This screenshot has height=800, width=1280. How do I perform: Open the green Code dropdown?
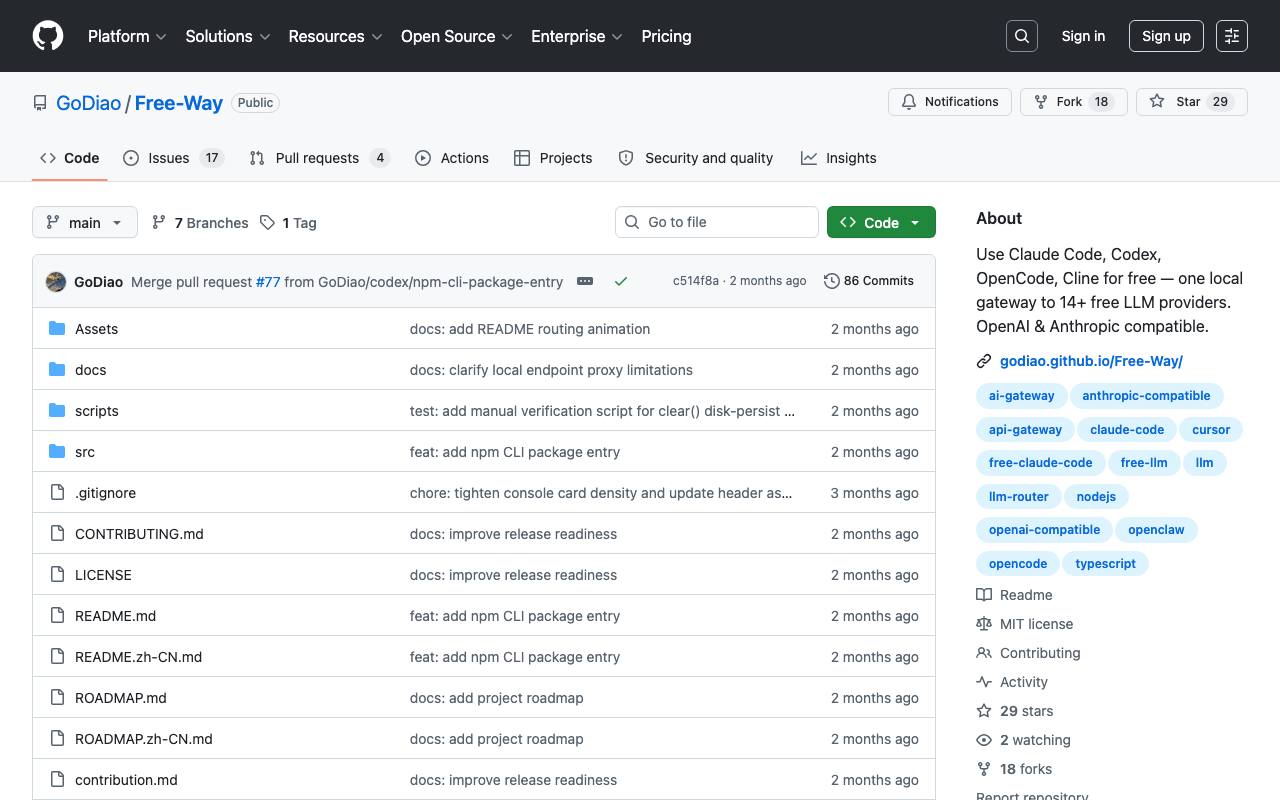coord(881,222)
